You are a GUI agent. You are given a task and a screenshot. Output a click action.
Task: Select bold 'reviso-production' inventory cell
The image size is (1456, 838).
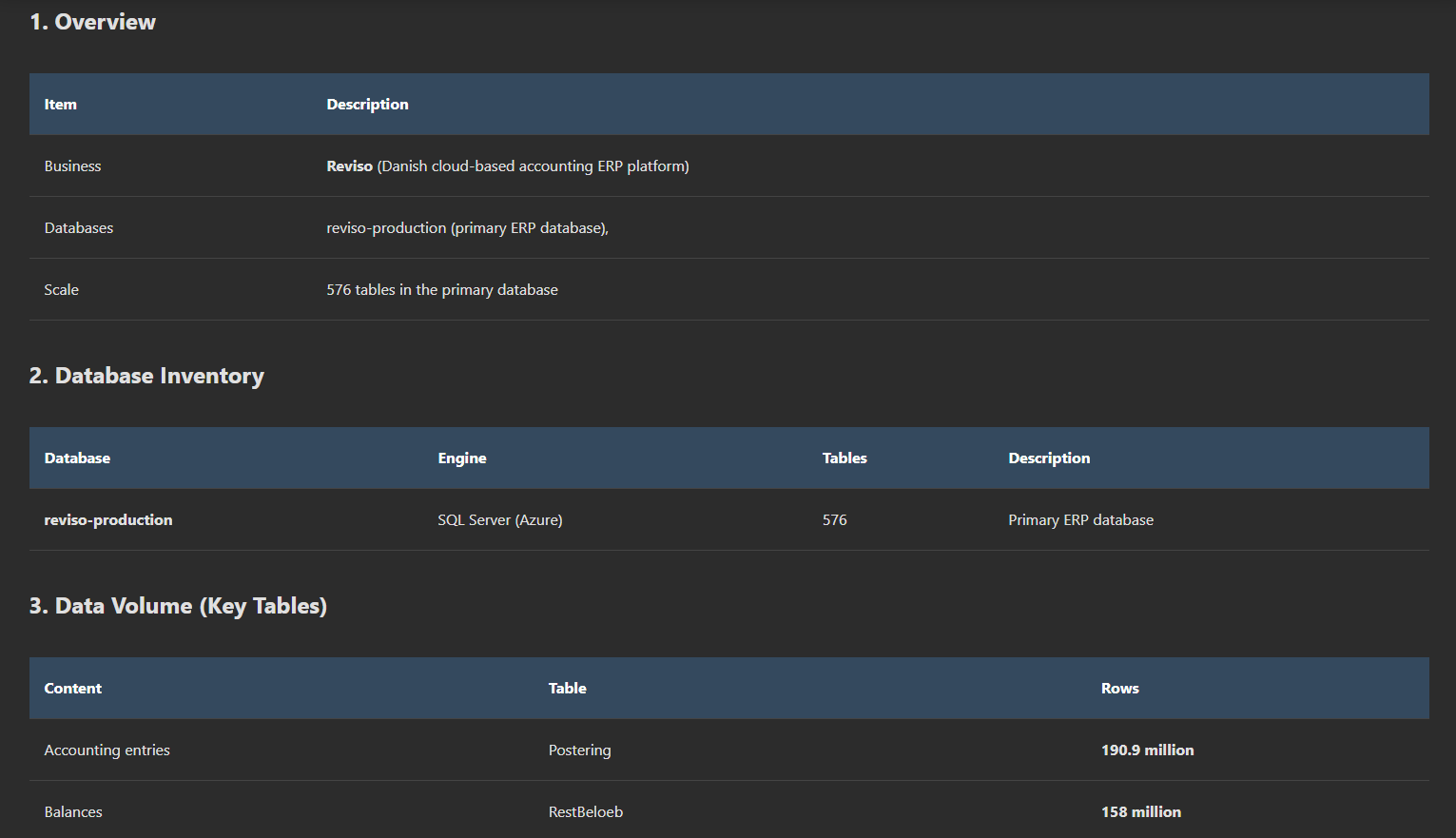pyautogui.click(x=108, y=520)
